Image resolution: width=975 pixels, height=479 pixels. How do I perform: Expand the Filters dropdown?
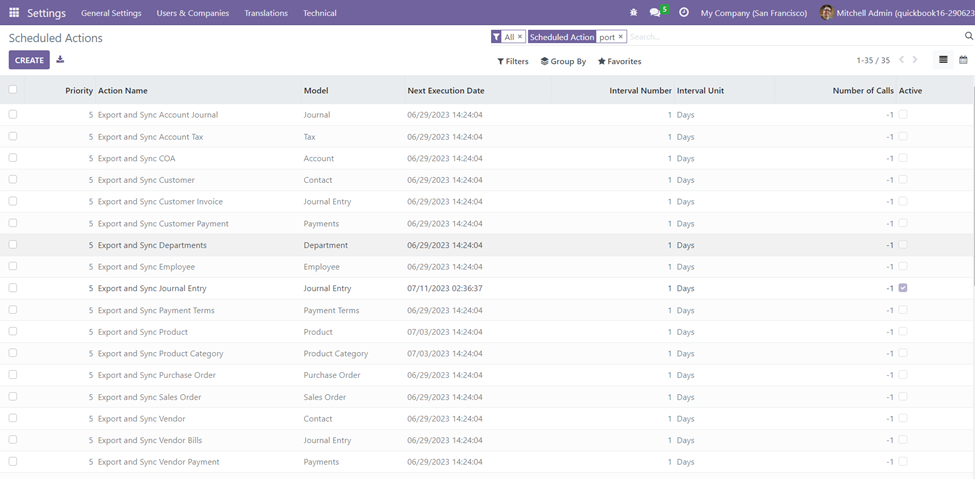pyautogui.click(x=513, y=61)
